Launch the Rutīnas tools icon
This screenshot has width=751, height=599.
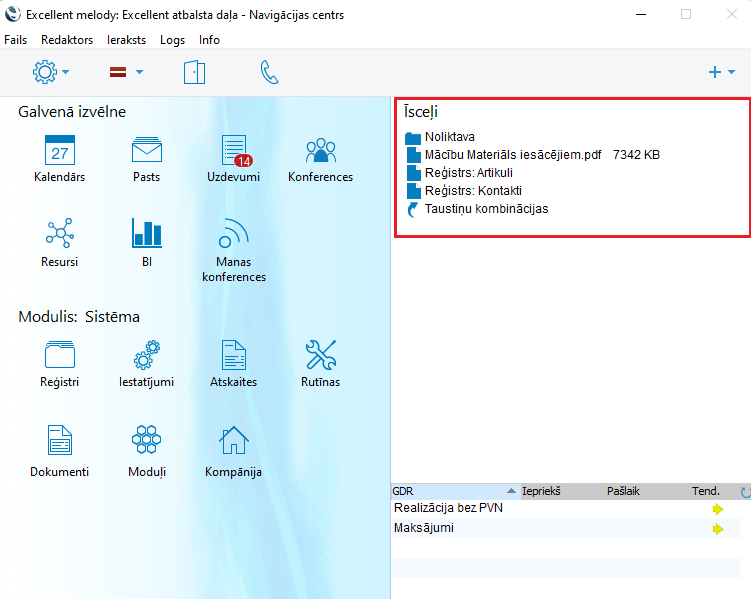(320, 355)
